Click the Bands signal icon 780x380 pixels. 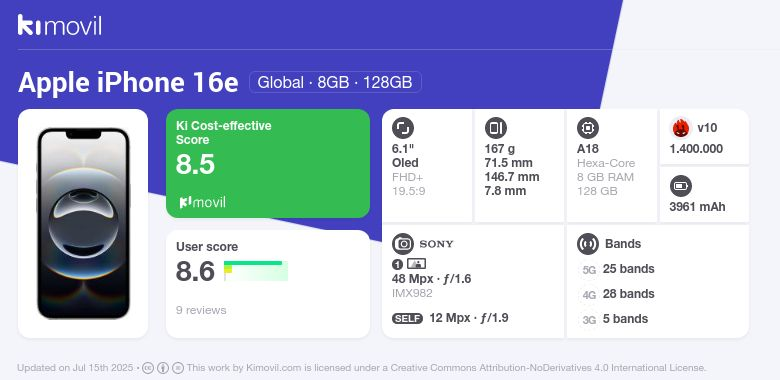click(x=588, y=244)
